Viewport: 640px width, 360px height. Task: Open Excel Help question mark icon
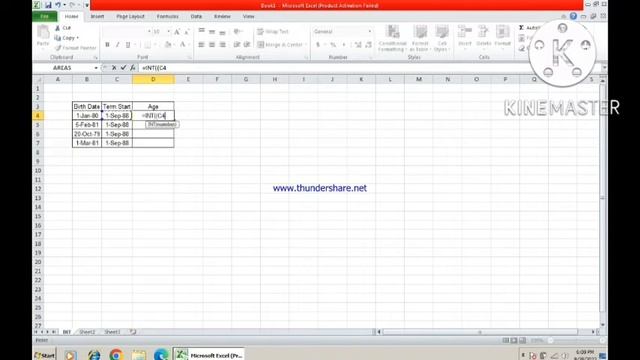(x=573, y=16)
